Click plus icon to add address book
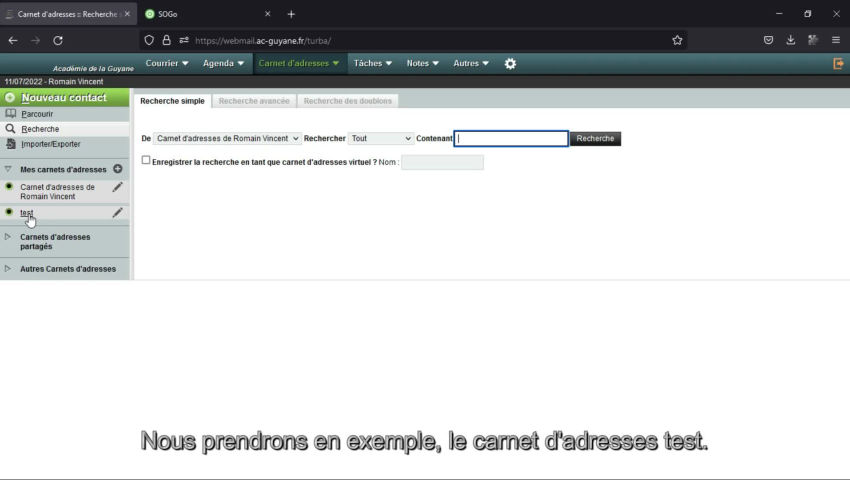The width and height of the screenshot is (850, 480). (x=117, y=169)
